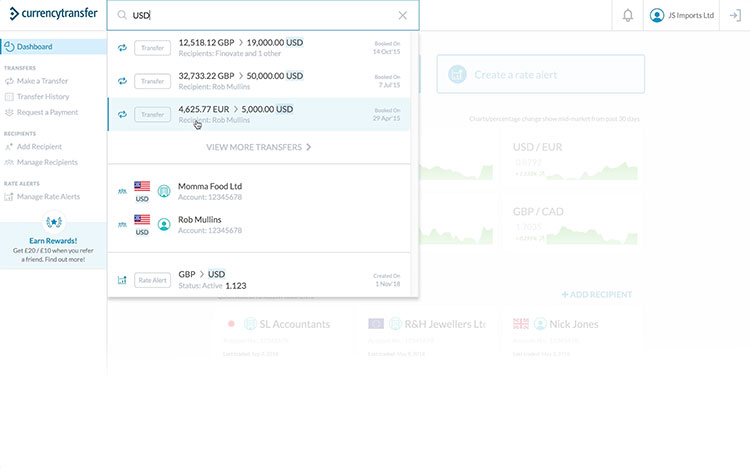Click the magnifier search icon
750x468 pixels.
pyautogui.click(x=122, y=16)
